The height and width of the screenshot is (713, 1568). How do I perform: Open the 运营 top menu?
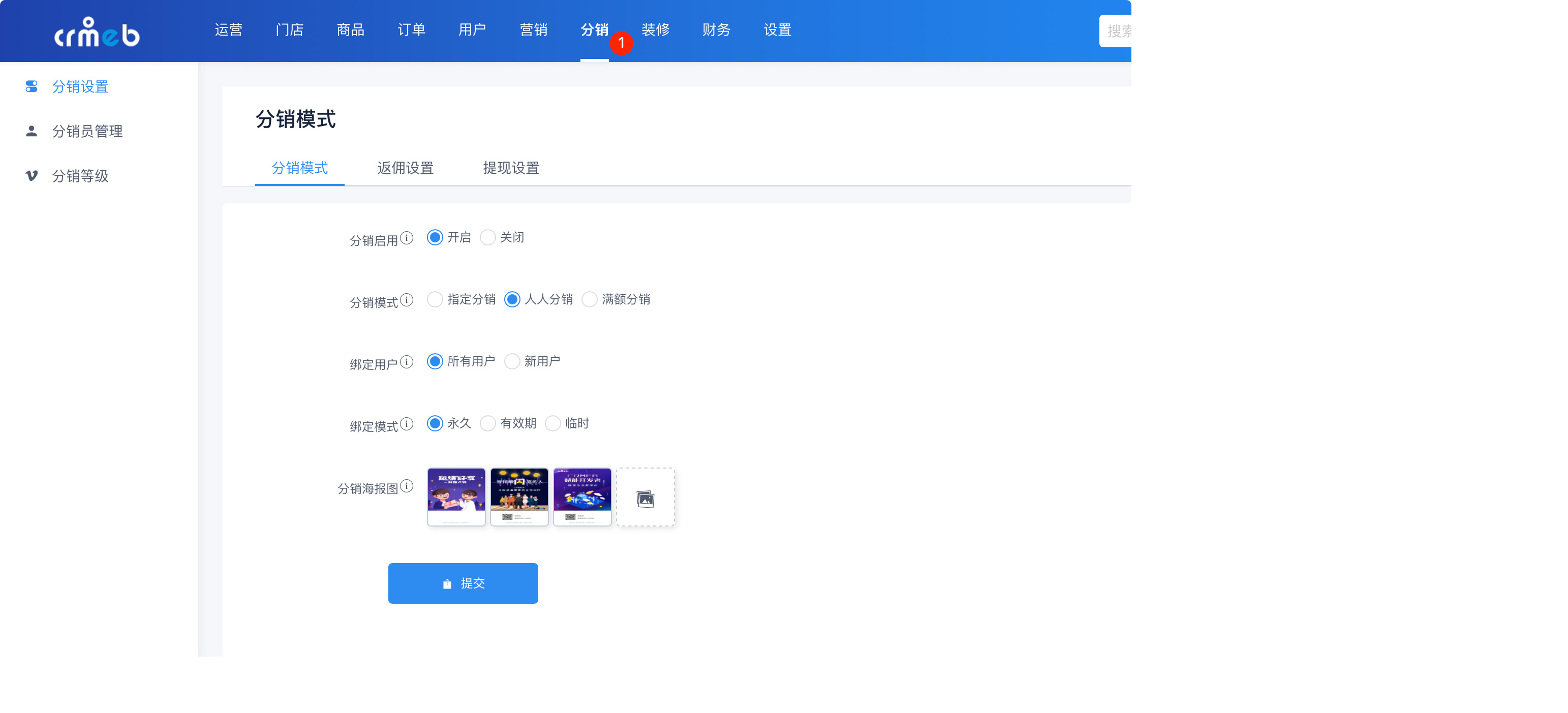click(229, 30)
